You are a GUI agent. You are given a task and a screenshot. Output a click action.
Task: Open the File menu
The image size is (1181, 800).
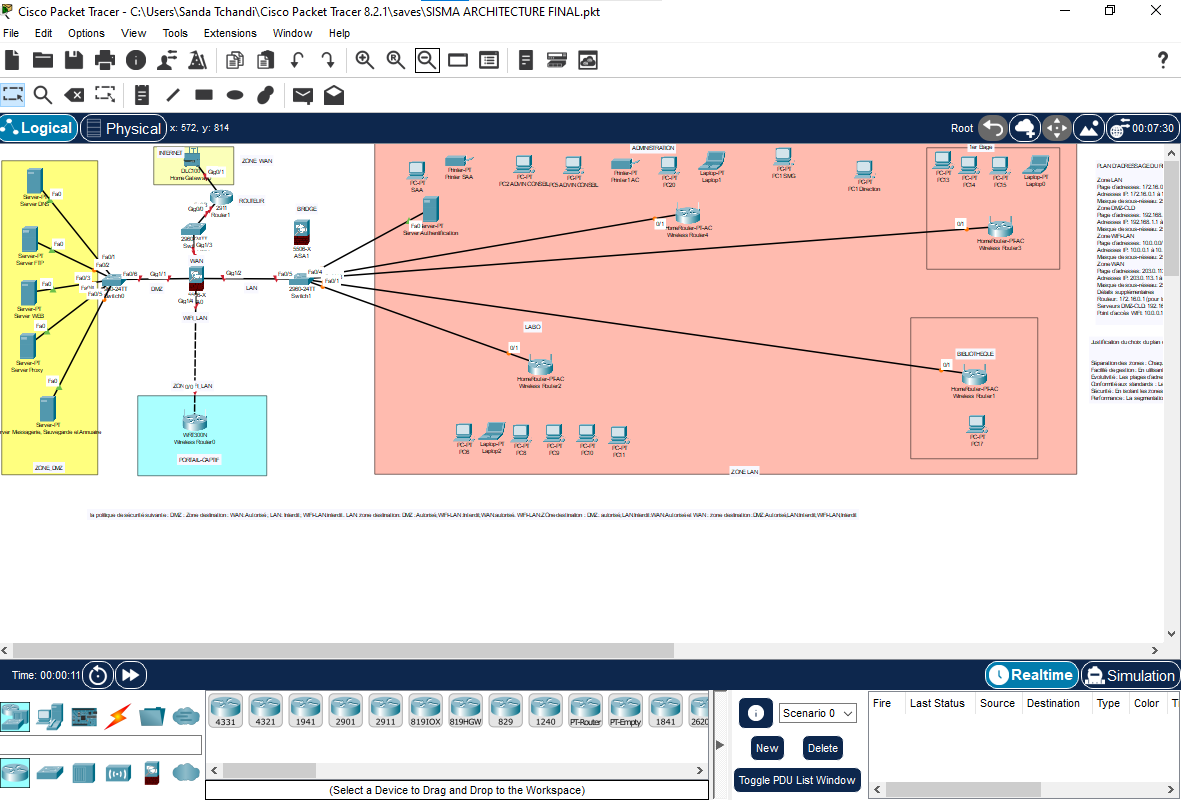click(x=11, y=33)
